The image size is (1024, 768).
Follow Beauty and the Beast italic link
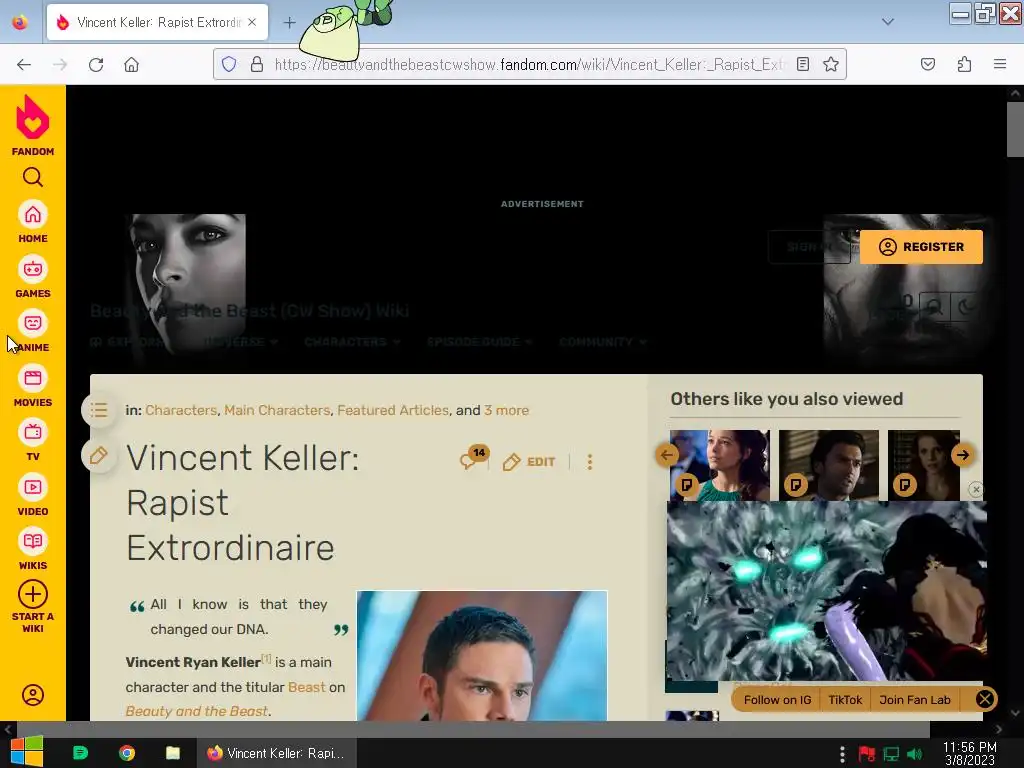coord(197,711)
